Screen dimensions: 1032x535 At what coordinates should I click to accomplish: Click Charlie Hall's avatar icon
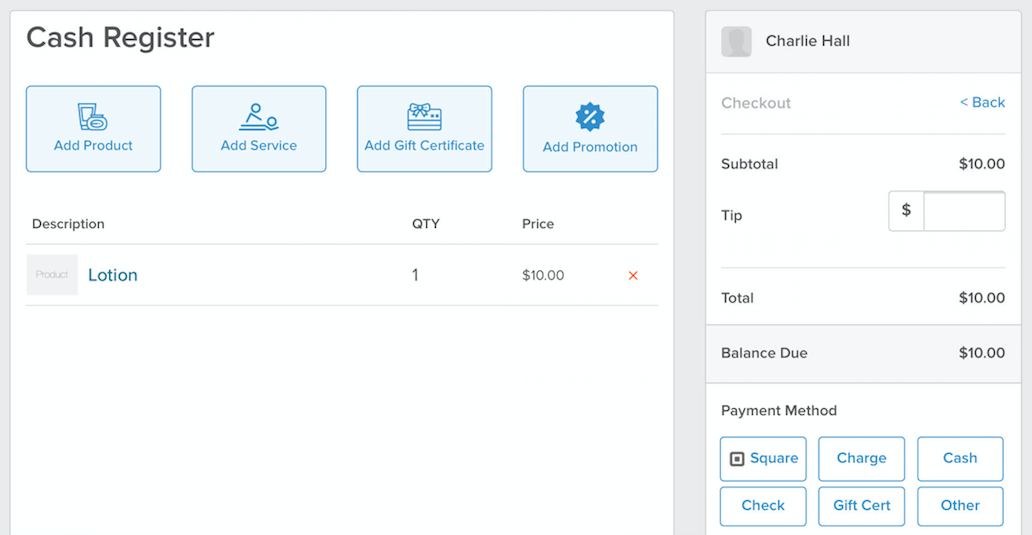click(x=736, y=41)
